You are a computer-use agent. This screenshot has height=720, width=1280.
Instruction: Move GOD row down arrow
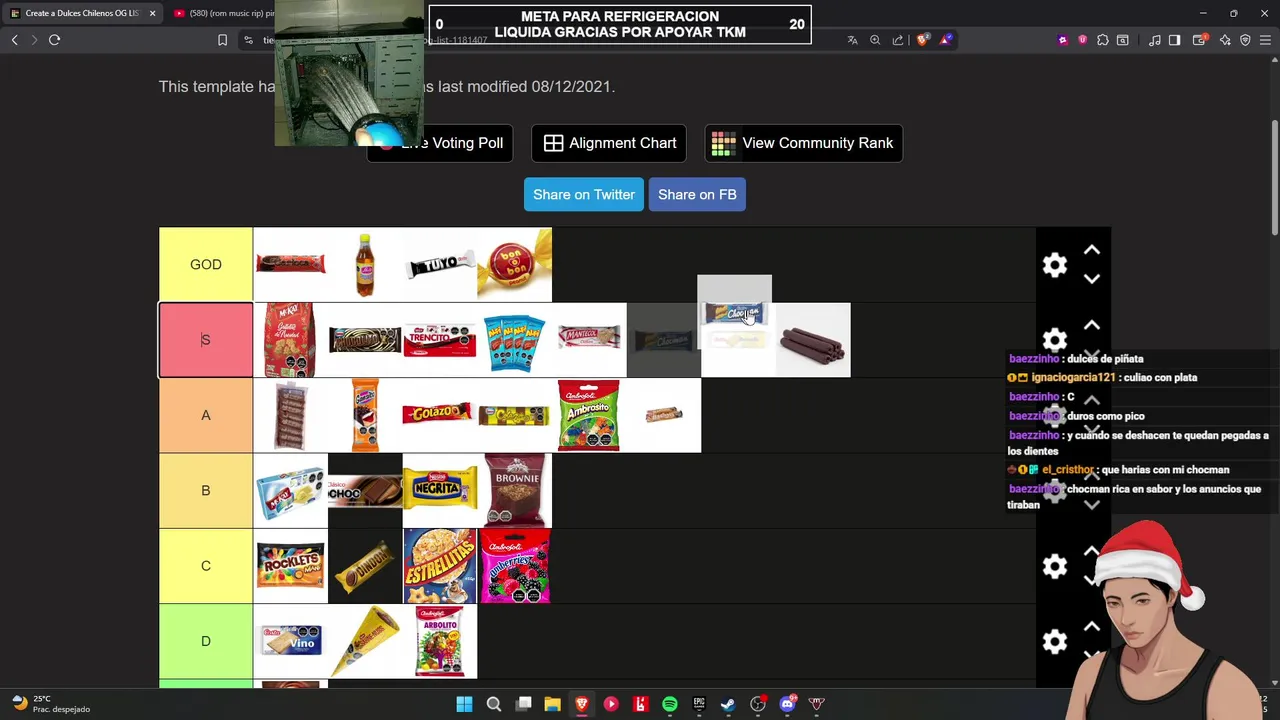[1092, 279]
